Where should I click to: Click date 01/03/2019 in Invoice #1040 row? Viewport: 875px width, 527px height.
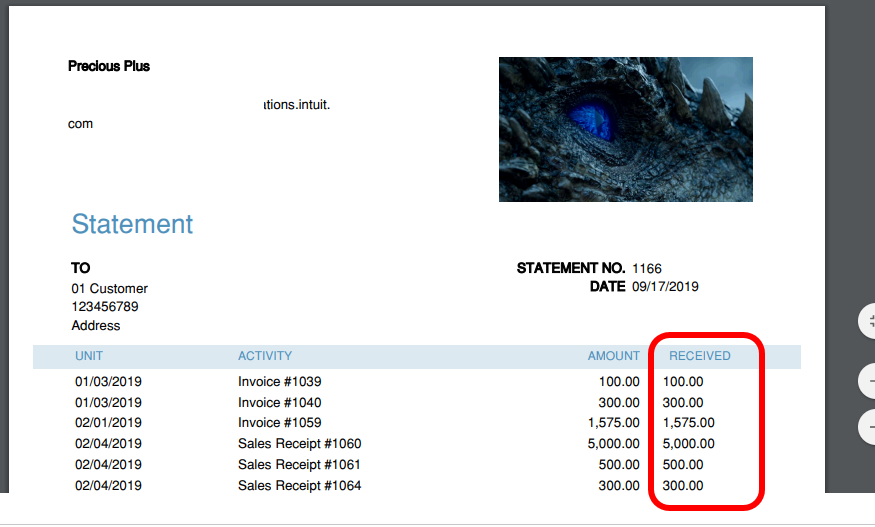pos(108,403)
